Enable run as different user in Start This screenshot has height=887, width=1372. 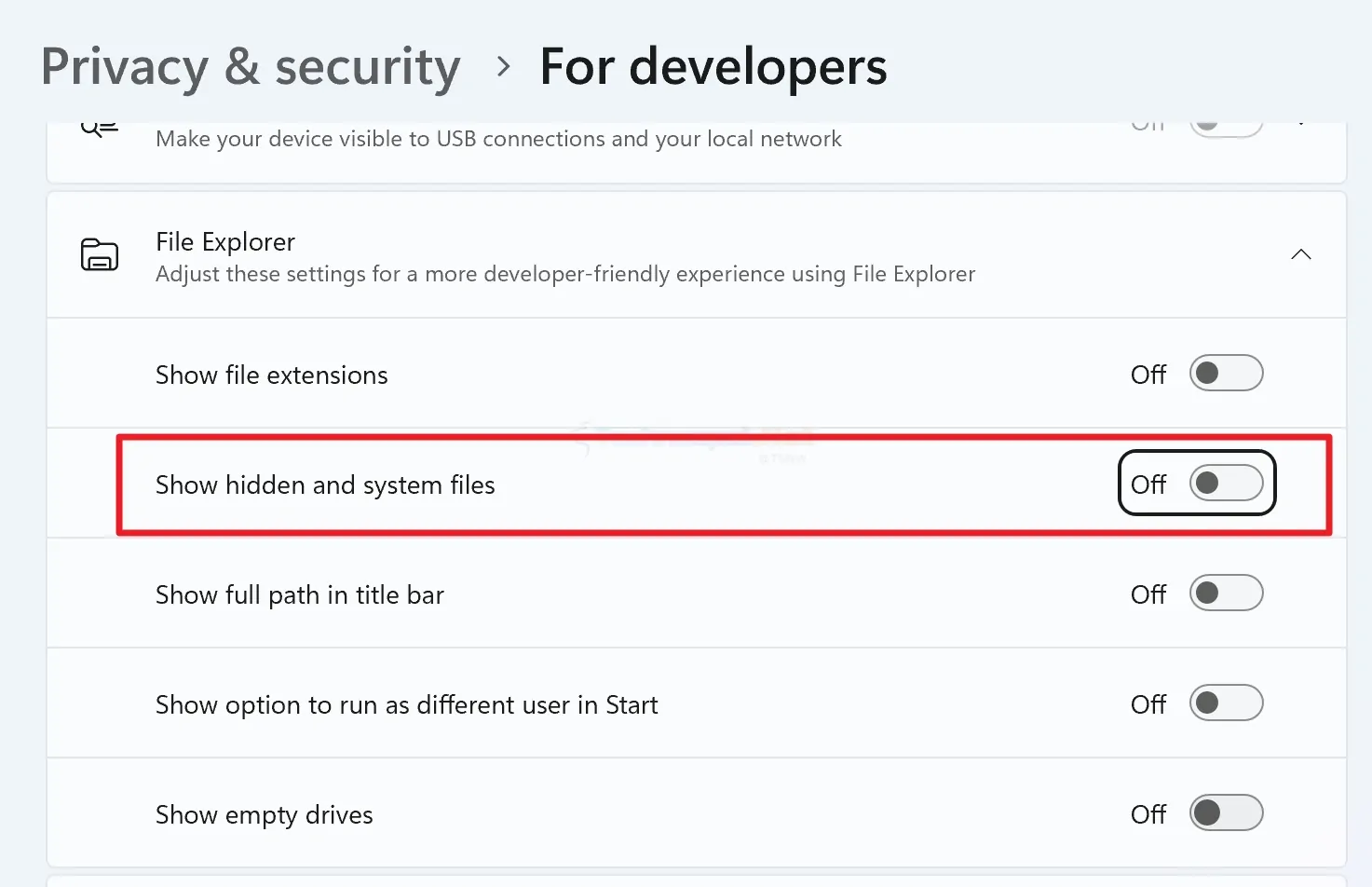(1226, 703)
